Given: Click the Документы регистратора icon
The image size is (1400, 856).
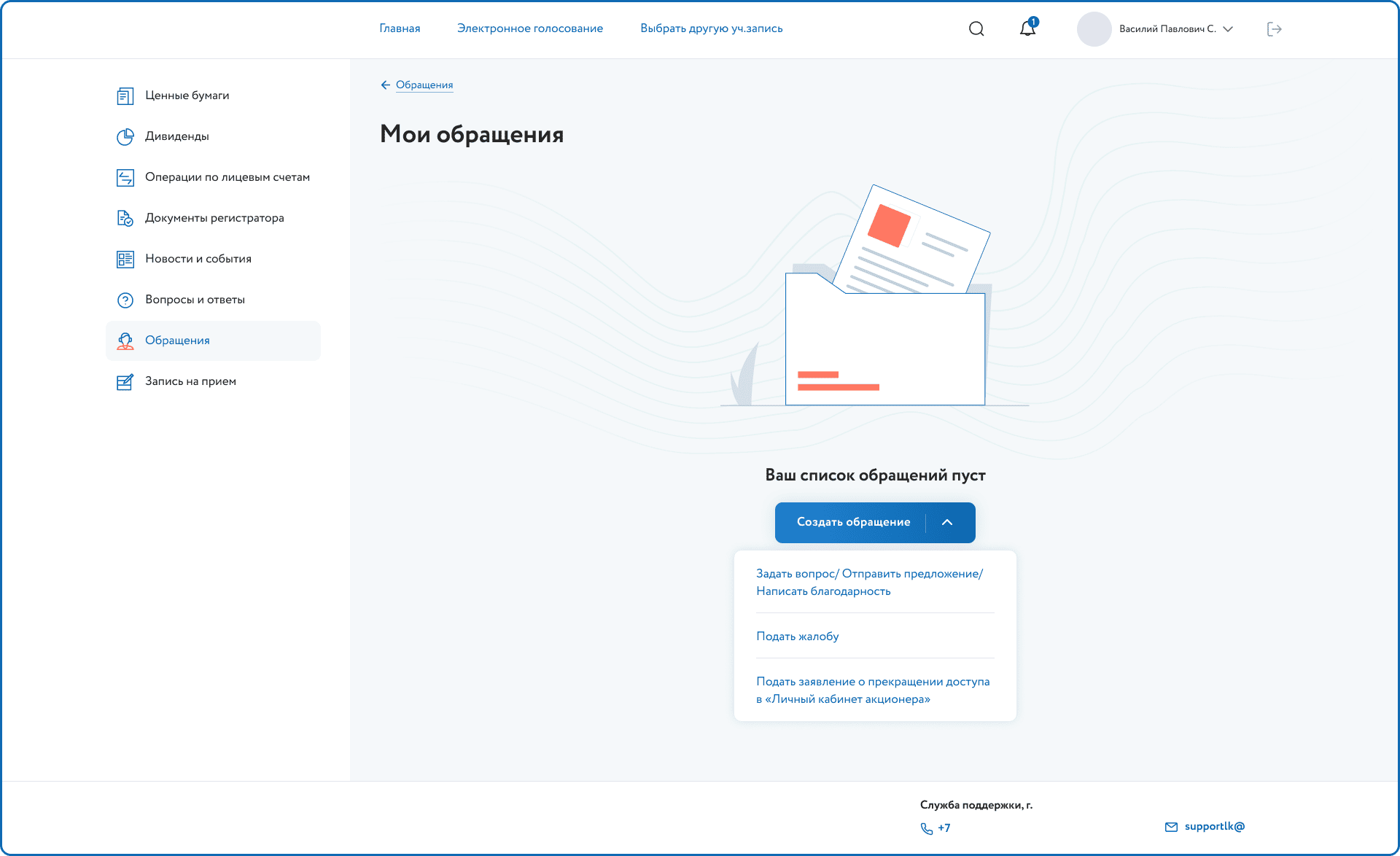Looking at the screenshot, I should [x=125, y=218].
